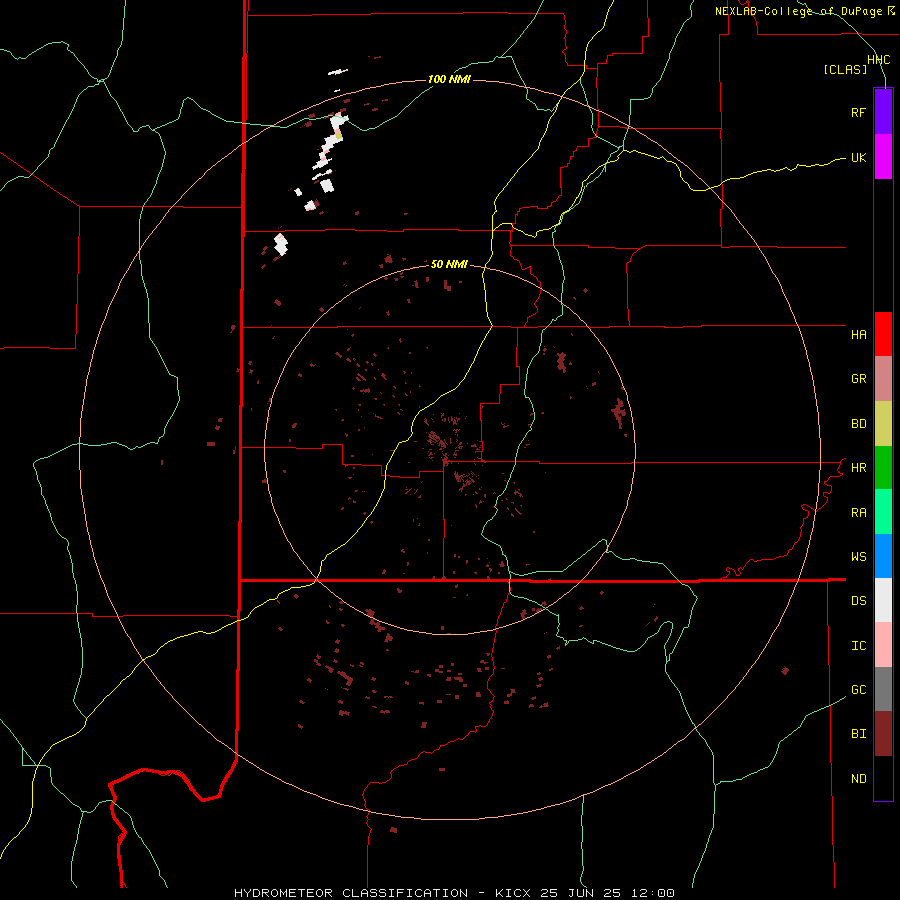Click the UK legend label
This screenshot has width=900, height=900.
(x=858, y=157)
